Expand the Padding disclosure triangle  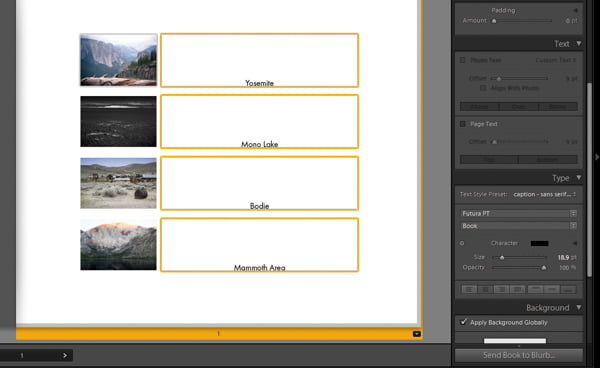coord(575,10)
